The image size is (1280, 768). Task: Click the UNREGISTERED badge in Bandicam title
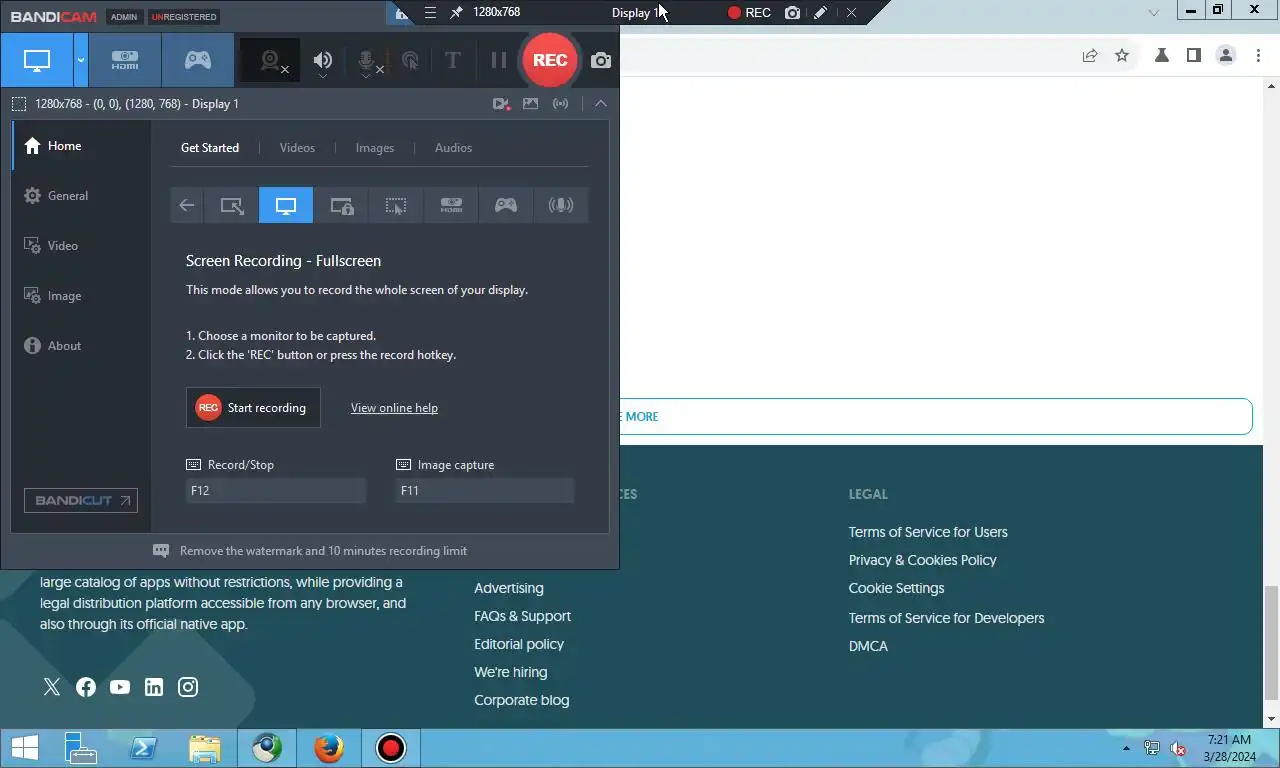[183, 17]
